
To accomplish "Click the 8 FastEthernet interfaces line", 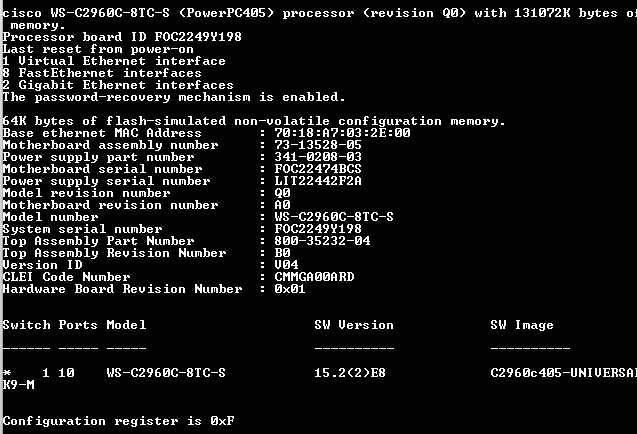I will point(102,73).
